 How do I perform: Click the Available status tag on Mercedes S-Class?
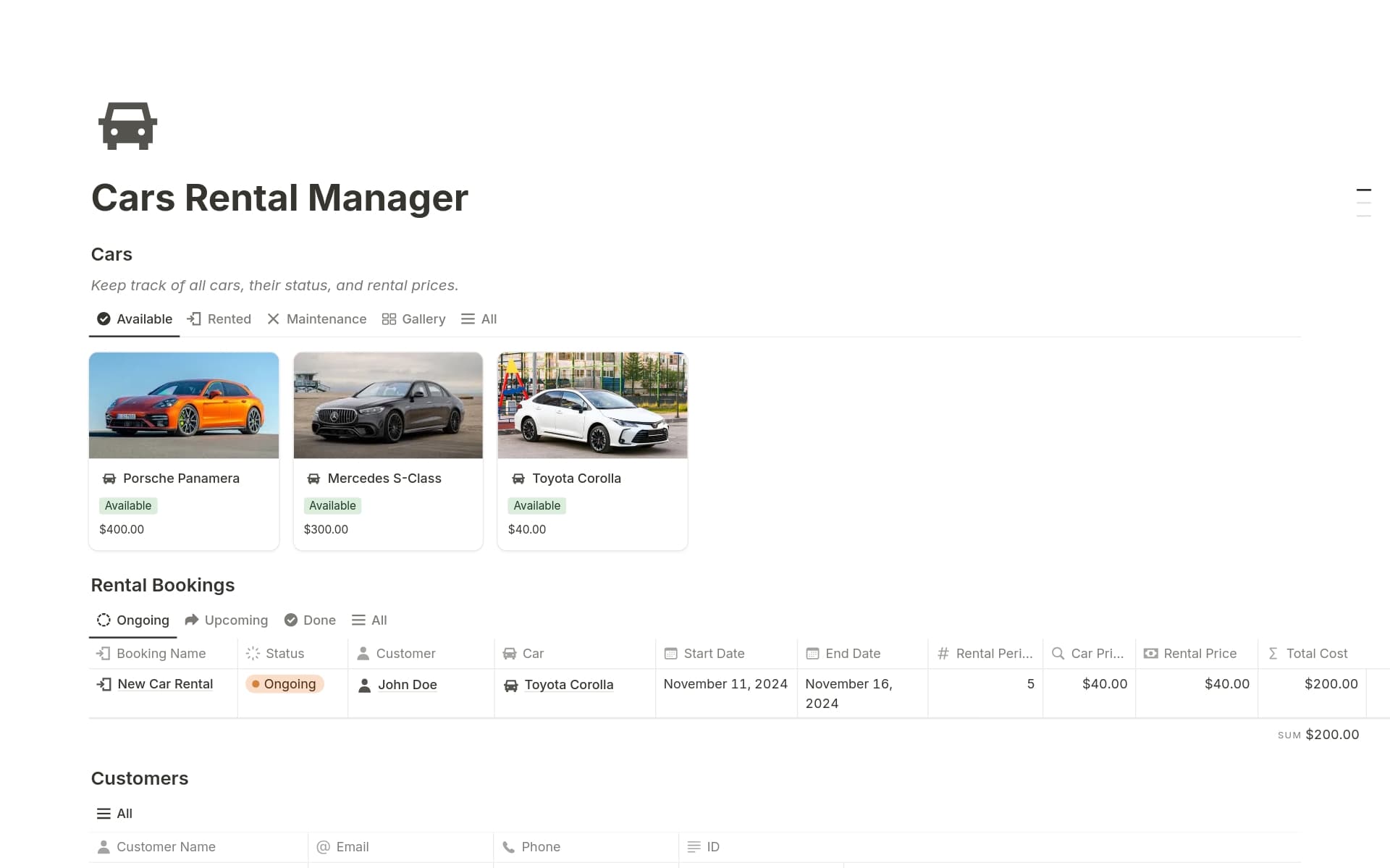(332, 505)
